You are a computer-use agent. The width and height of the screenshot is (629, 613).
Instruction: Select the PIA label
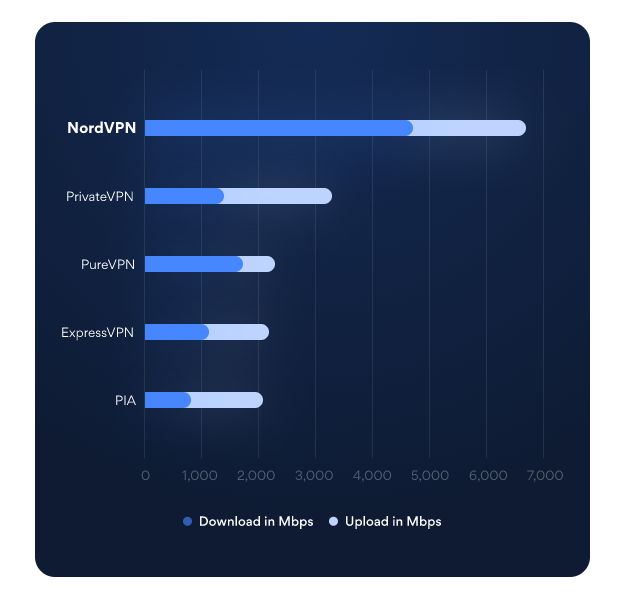point(125,400)
